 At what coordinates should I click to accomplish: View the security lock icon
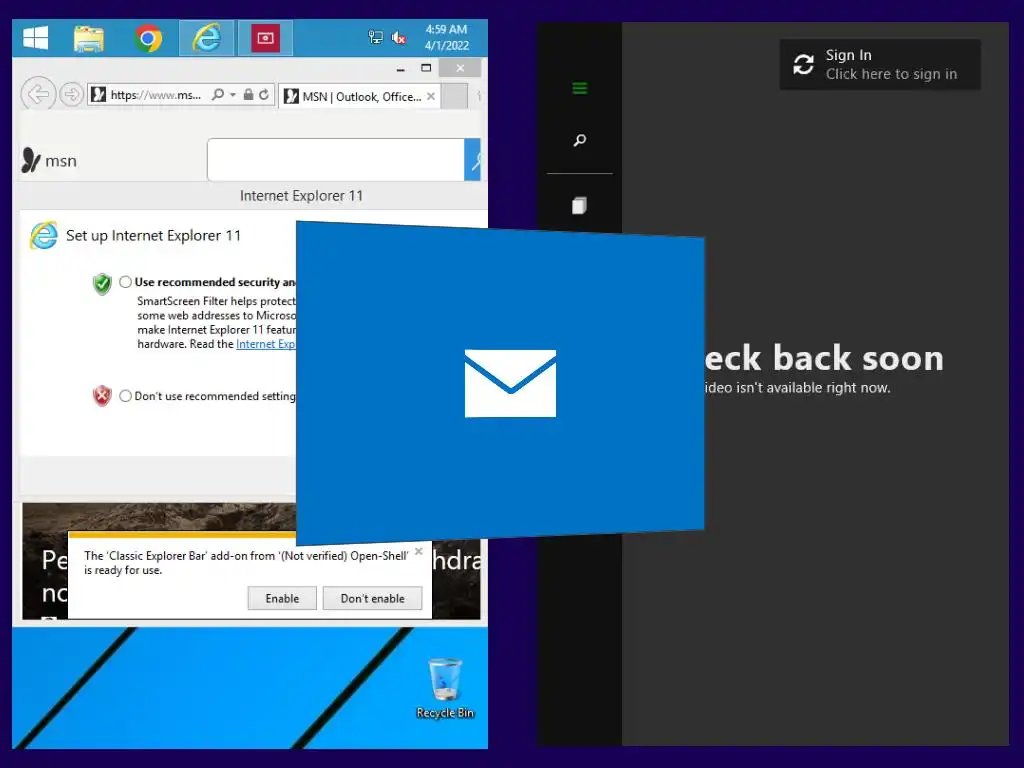tap(248, 95)
